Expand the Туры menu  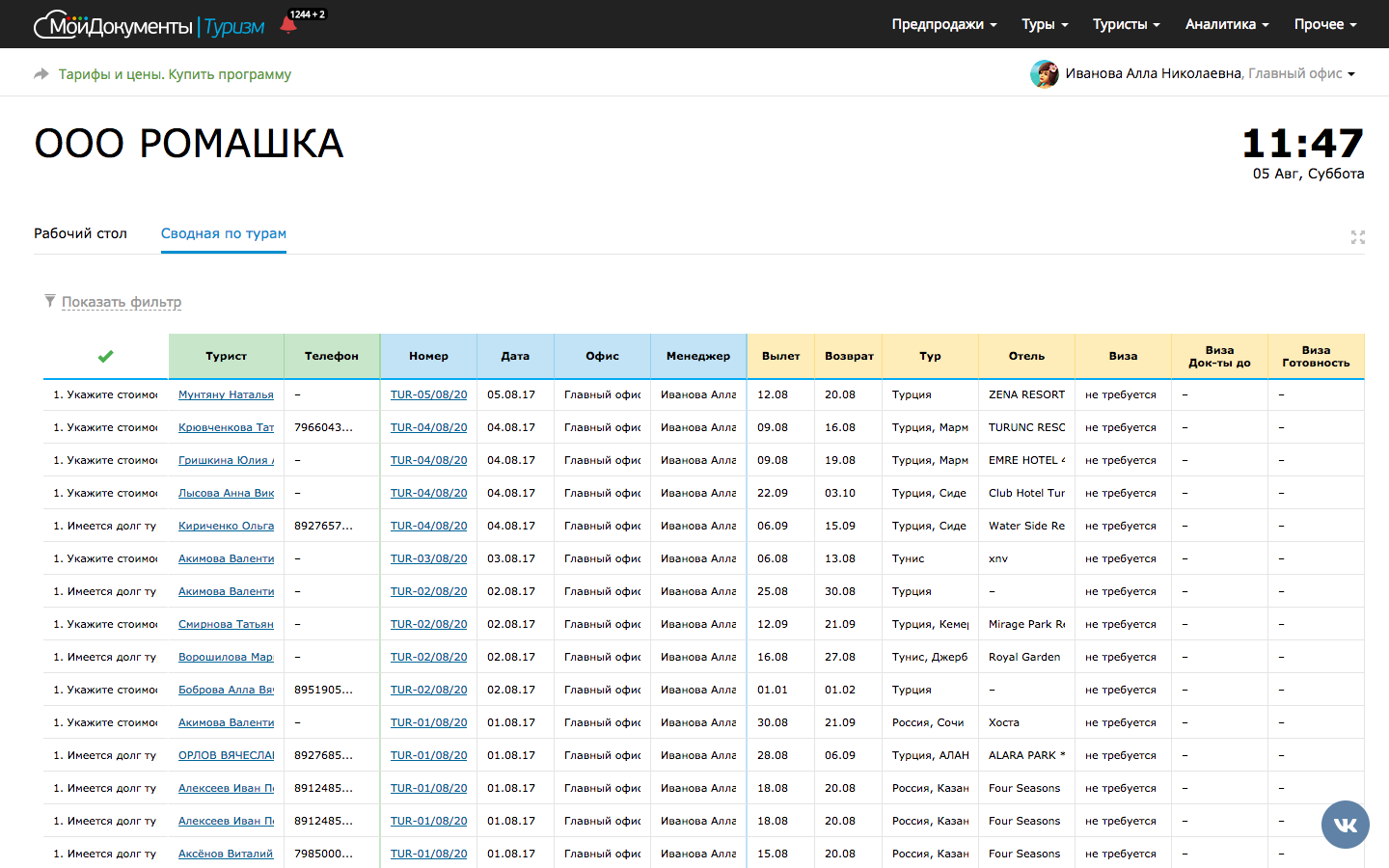coord(1045,24)
